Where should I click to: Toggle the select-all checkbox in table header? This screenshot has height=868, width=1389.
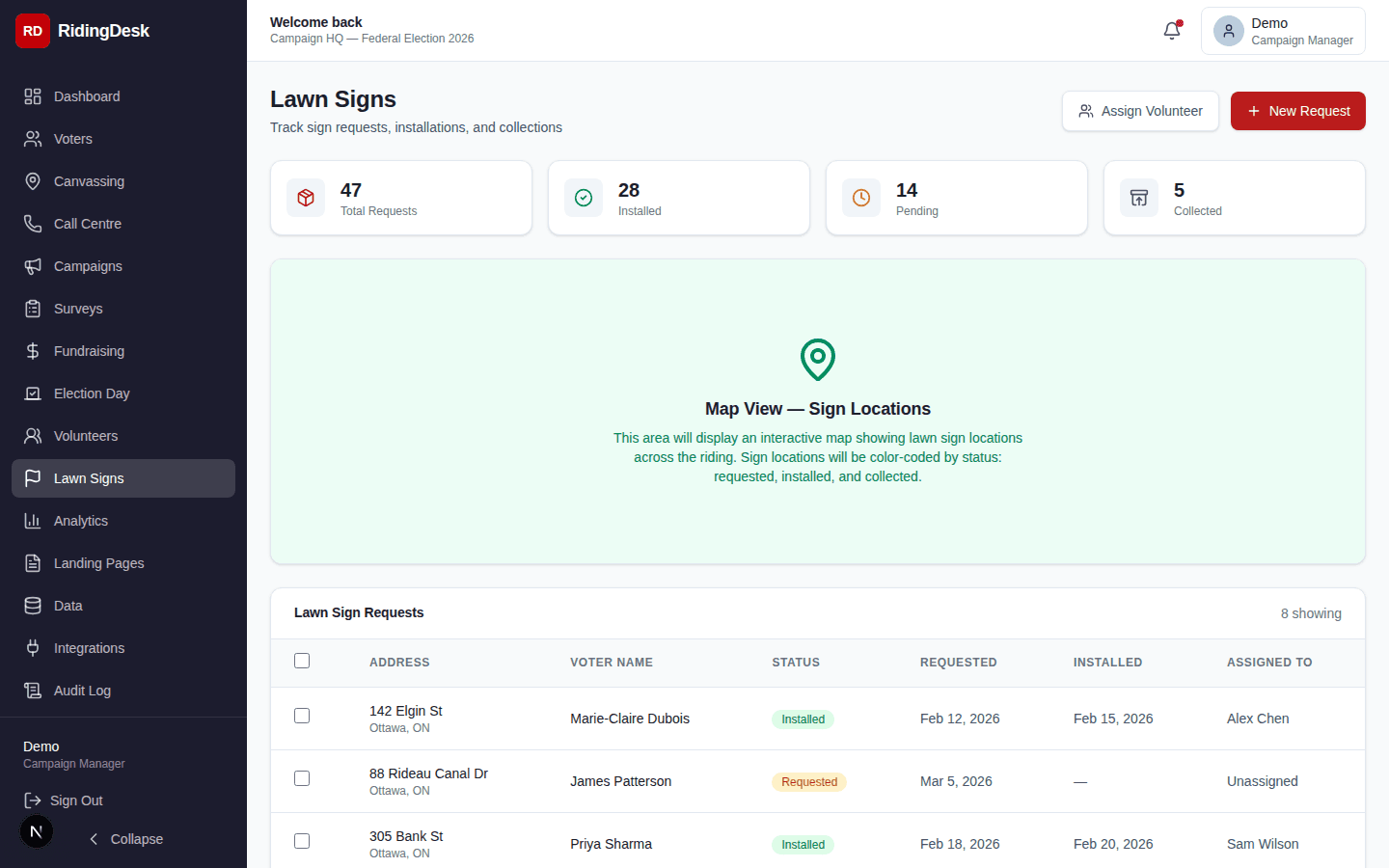(302, 661)
